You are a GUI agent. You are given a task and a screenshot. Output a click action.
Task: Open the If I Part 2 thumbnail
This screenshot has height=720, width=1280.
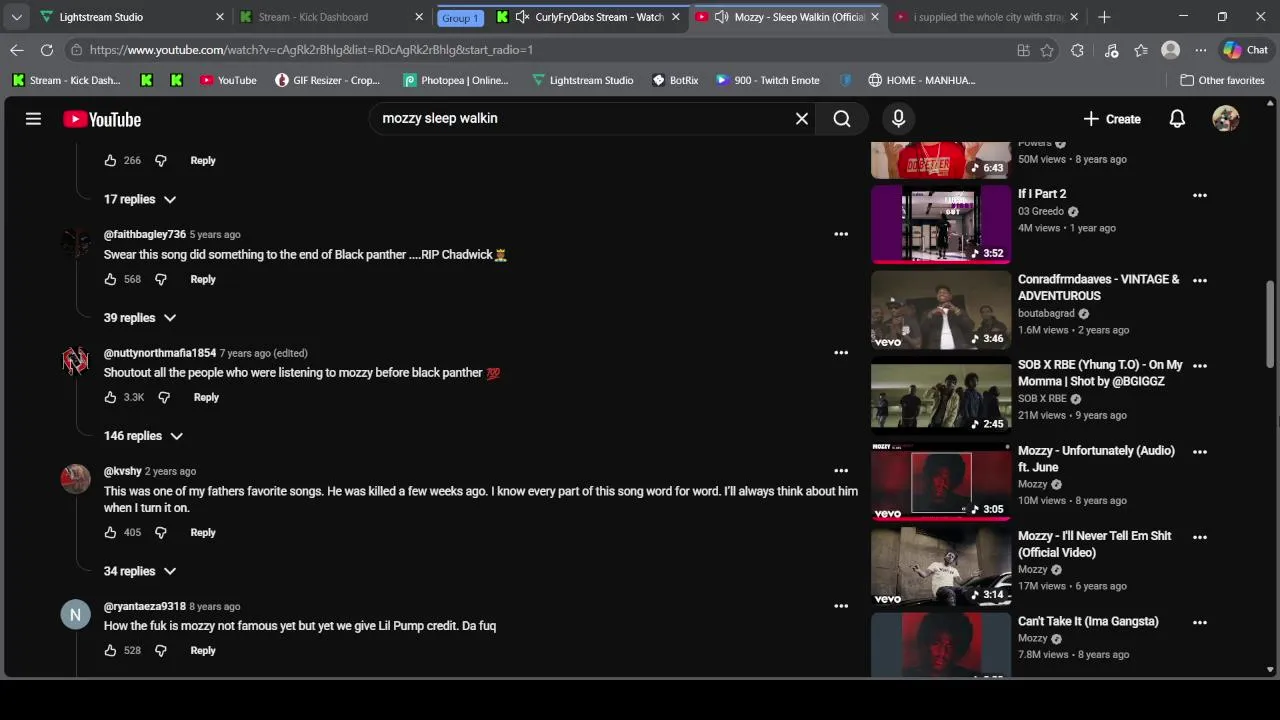(x=941, y=224)
